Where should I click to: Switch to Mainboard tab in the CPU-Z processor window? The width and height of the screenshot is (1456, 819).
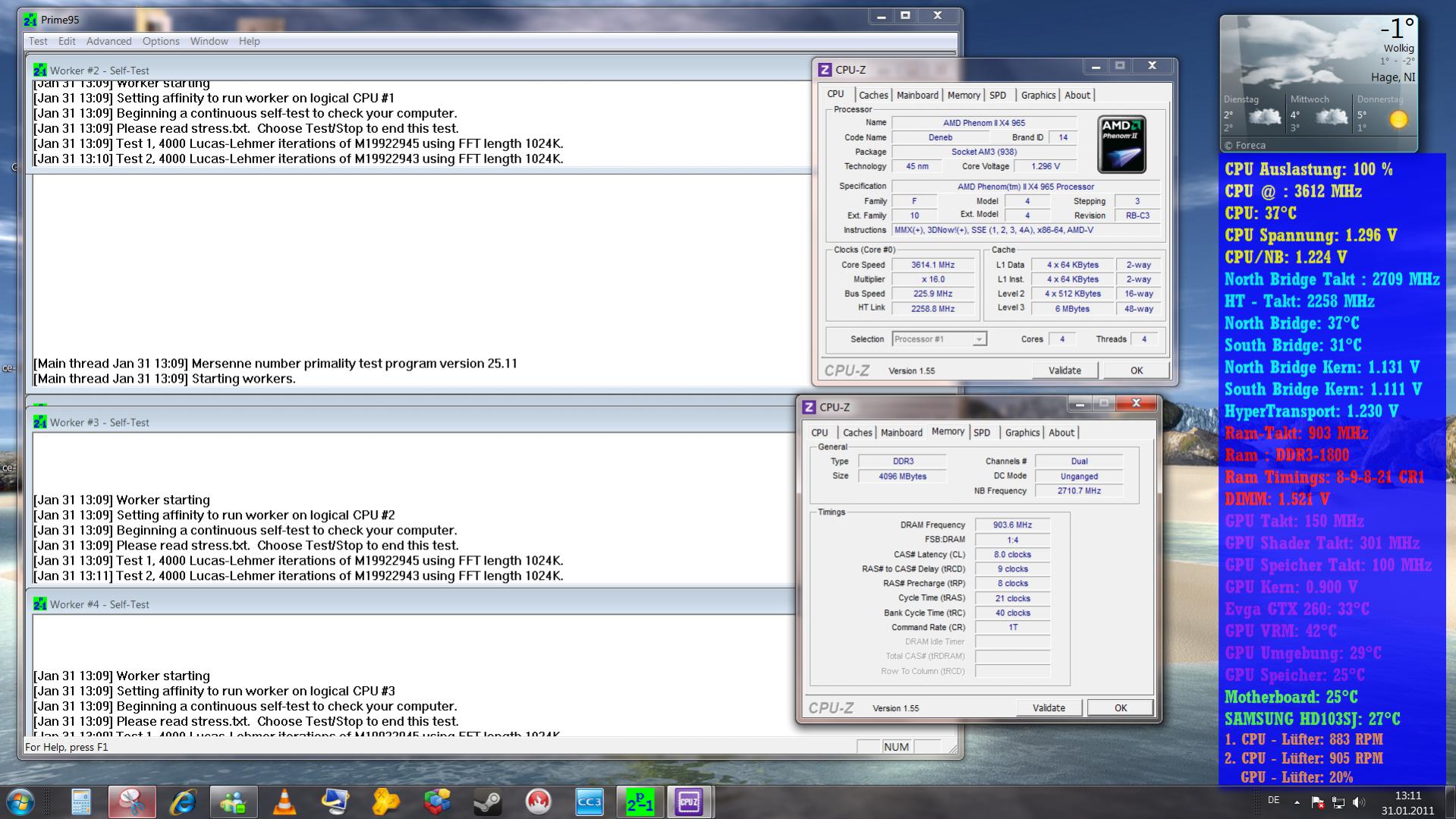pos(917,96)
